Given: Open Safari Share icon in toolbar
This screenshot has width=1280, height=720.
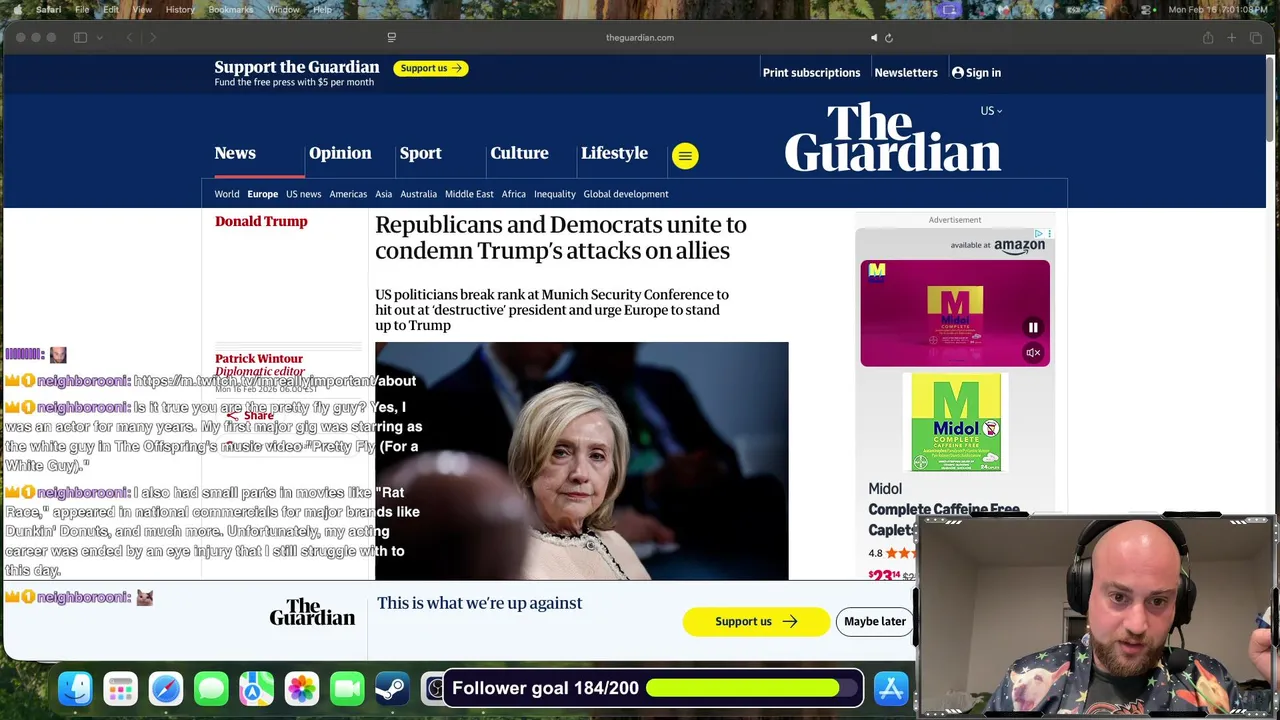Looking at the screenshot, I should [x=1208, y=38].
